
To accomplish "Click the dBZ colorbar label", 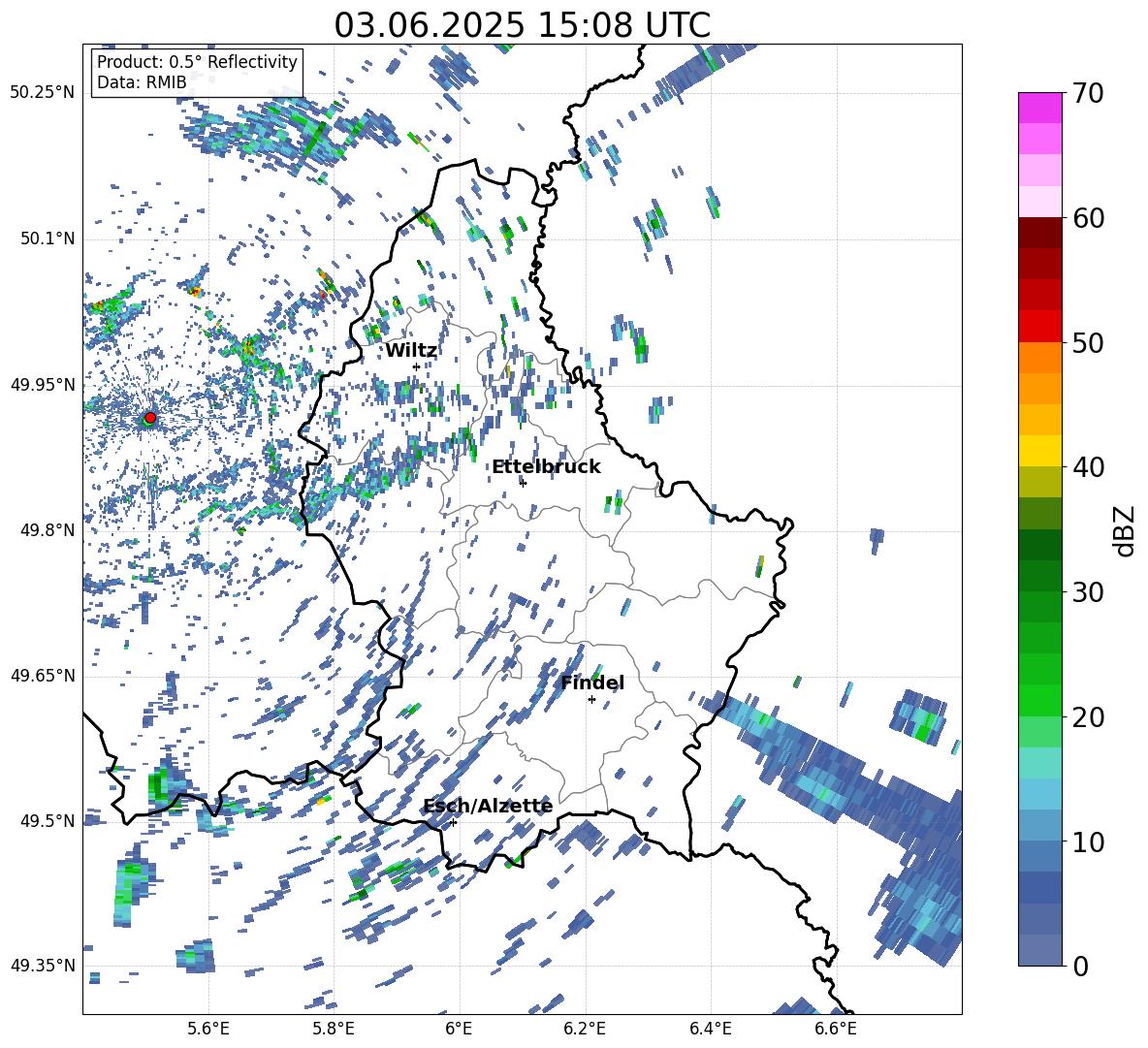I will pyautogui.click(x=1123, y=530).
